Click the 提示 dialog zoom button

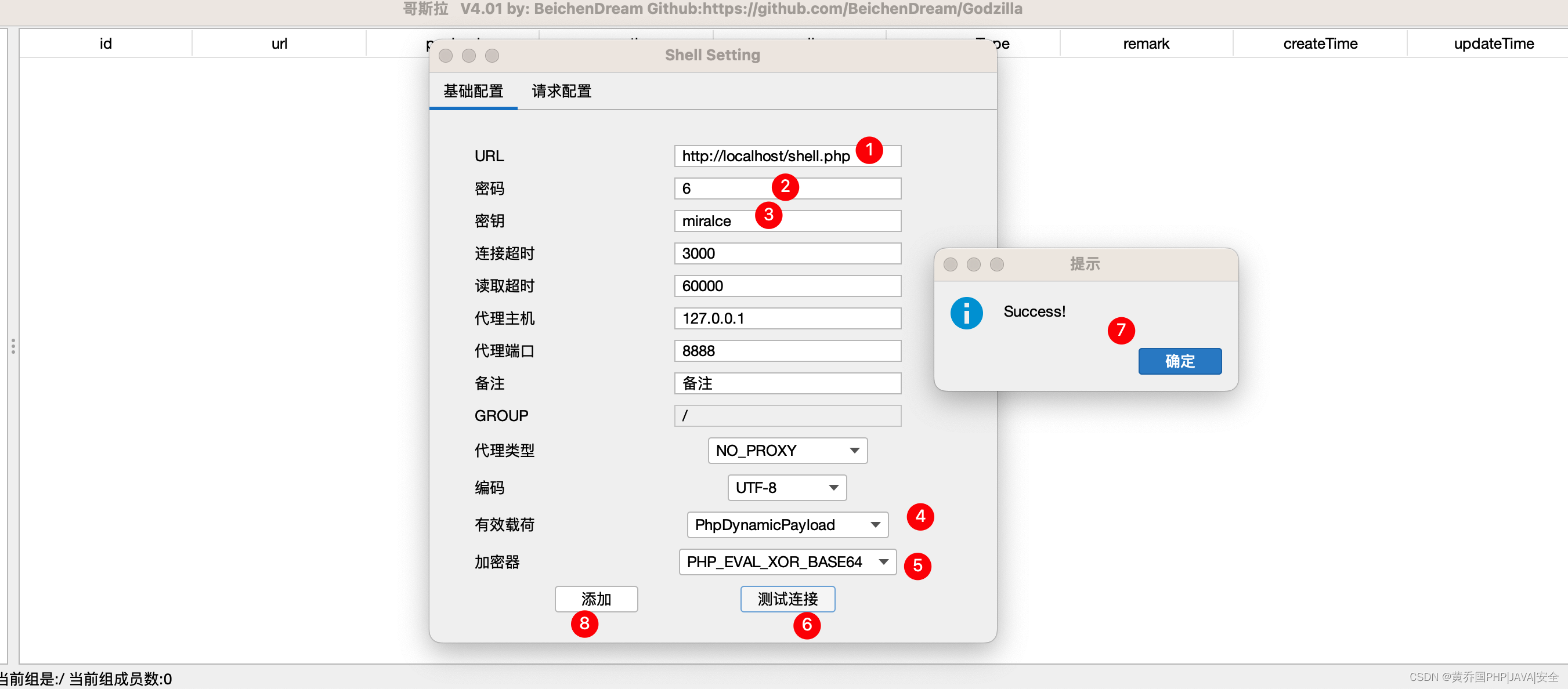[x=996, y=264]
